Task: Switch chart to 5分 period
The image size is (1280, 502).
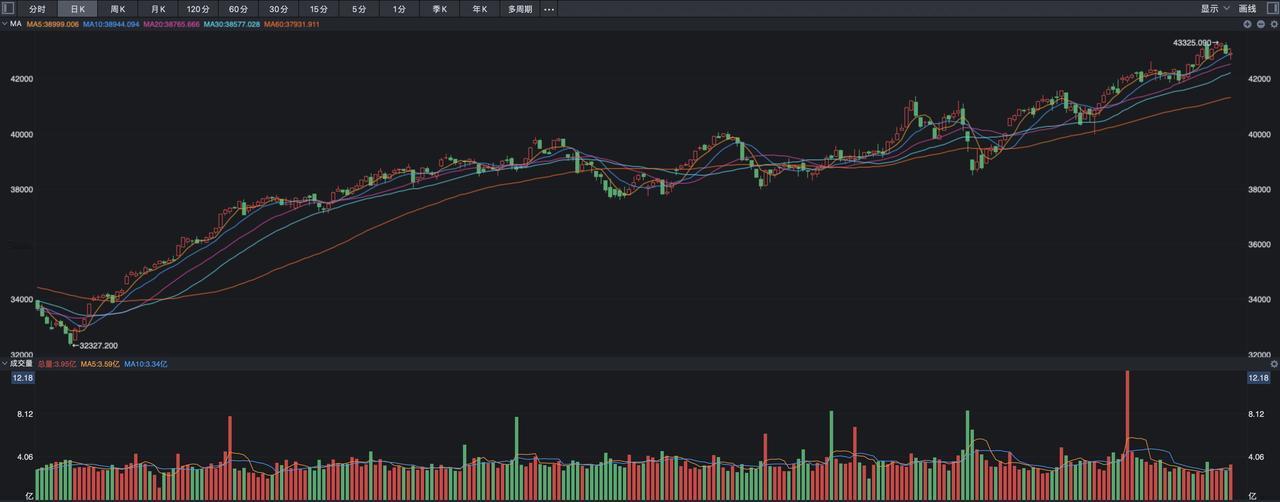Action: 359,9
